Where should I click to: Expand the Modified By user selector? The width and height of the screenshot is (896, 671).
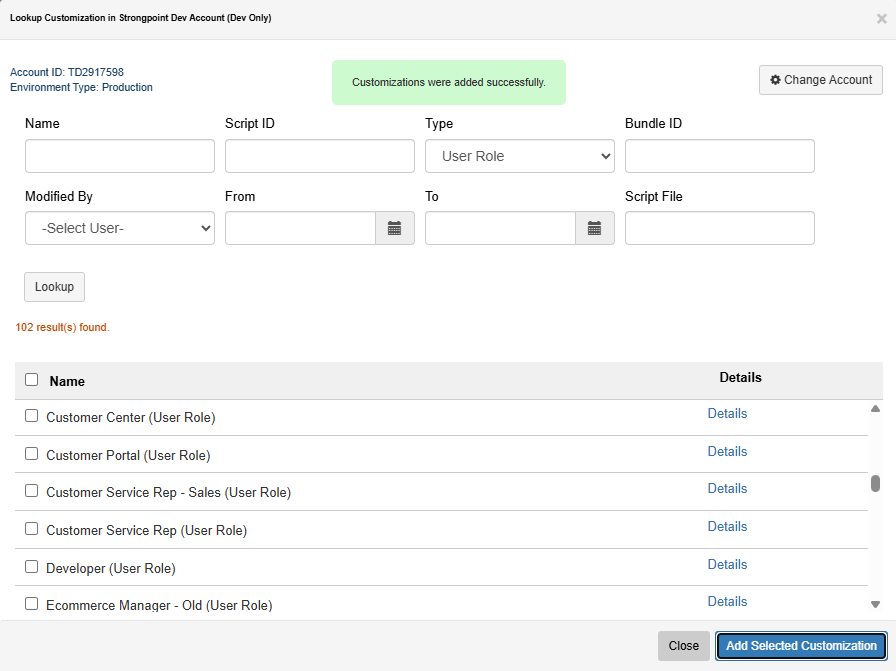(x=119, y=228)
